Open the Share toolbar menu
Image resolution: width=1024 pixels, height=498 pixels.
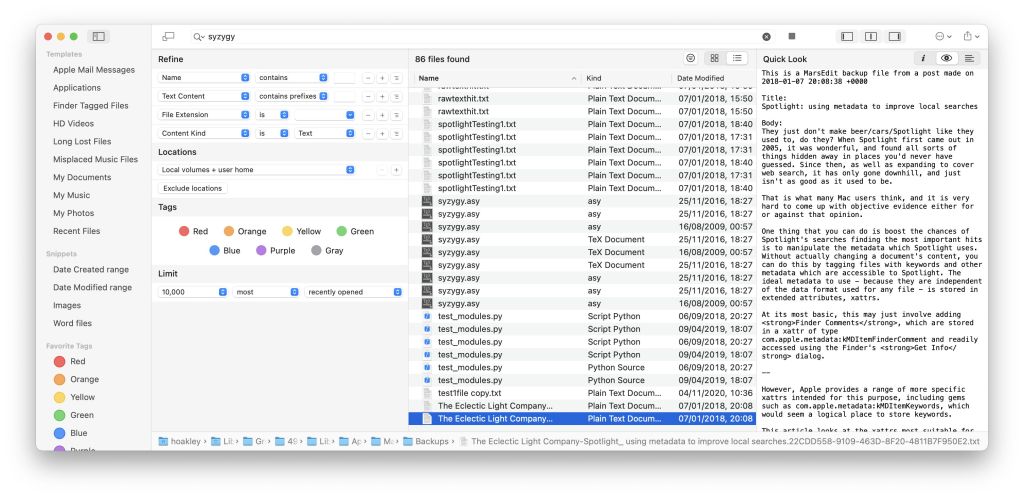click(971, 36)
